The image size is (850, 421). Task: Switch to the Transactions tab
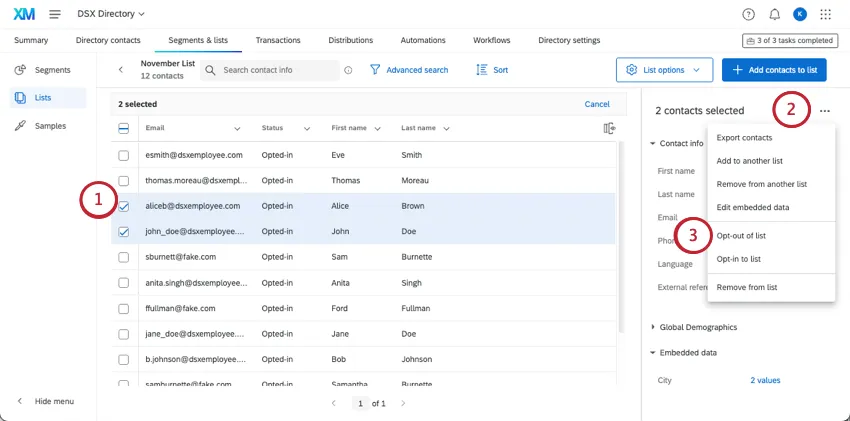(x=278, y=40)
